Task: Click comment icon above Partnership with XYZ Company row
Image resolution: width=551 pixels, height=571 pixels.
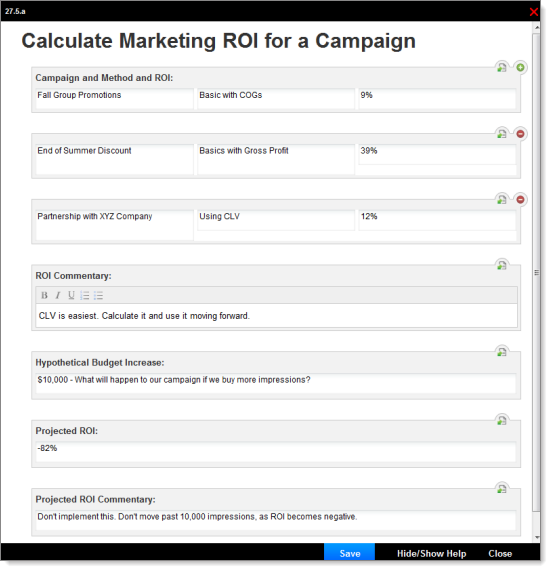Action: tap(502, 199)
